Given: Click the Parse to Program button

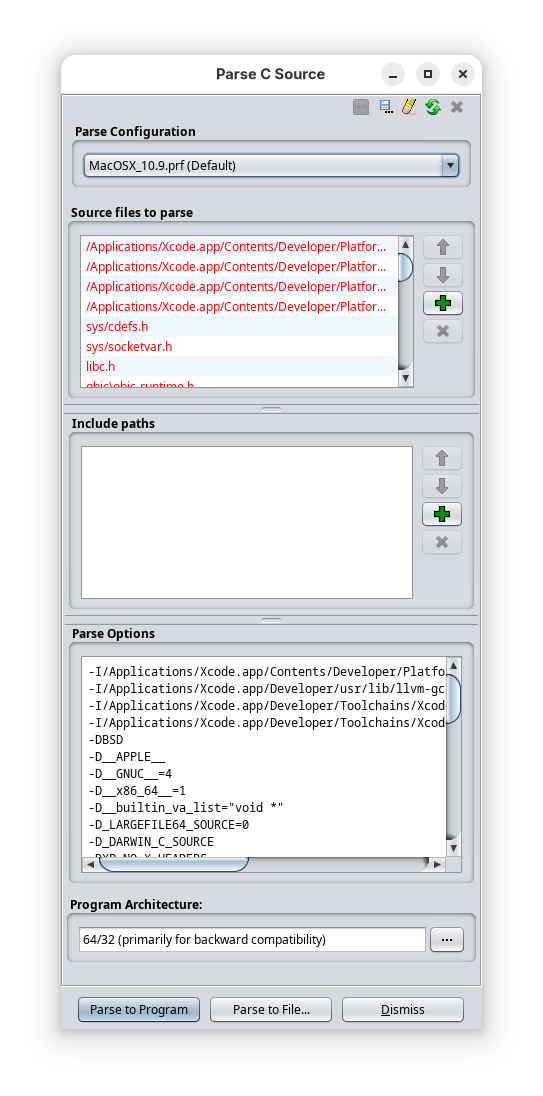Looking at the screenshot, I should pyautogui.click(x=139, y=1009).
